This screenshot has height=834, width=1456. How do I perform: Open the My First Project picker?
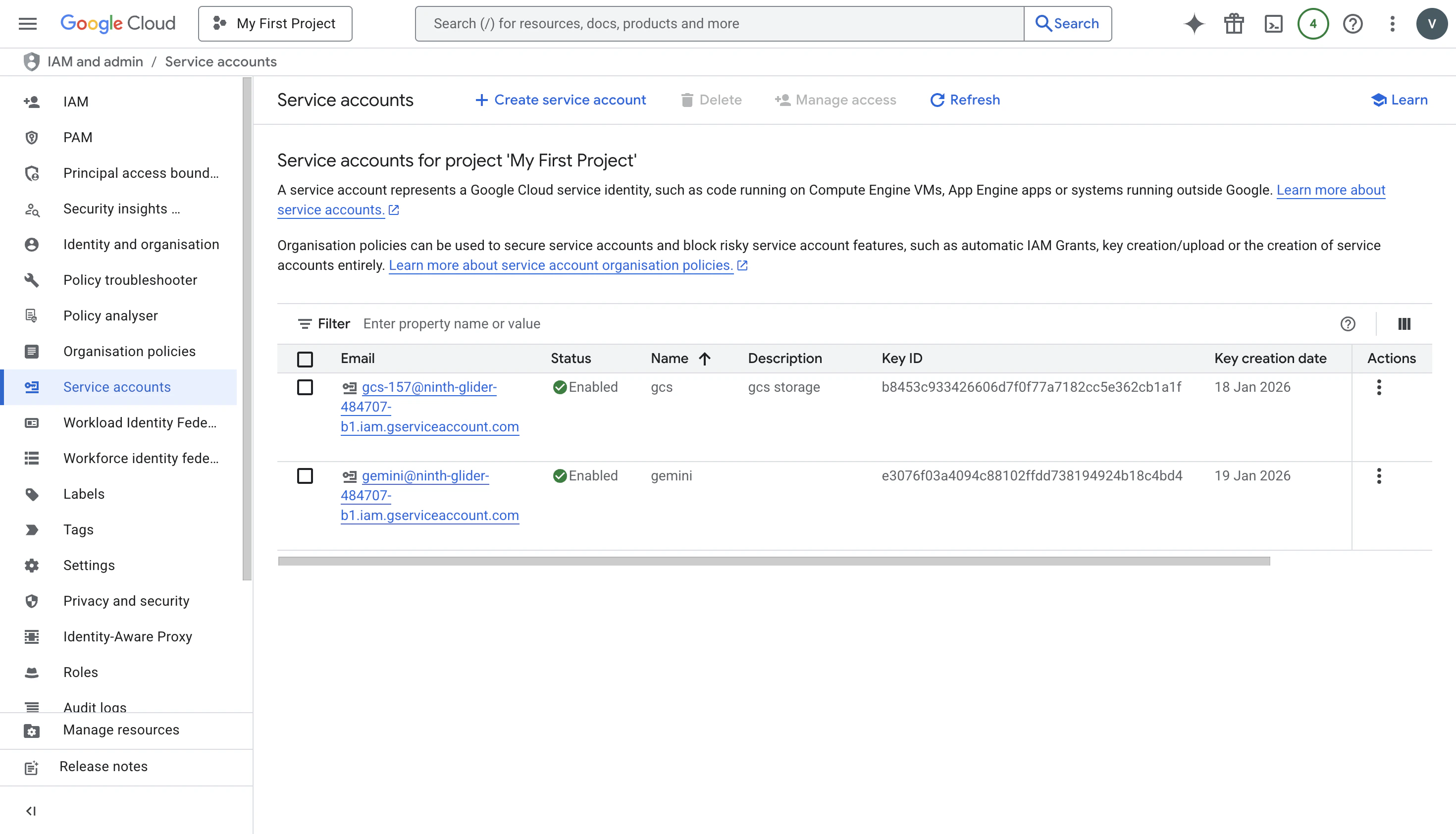[275, 23]
